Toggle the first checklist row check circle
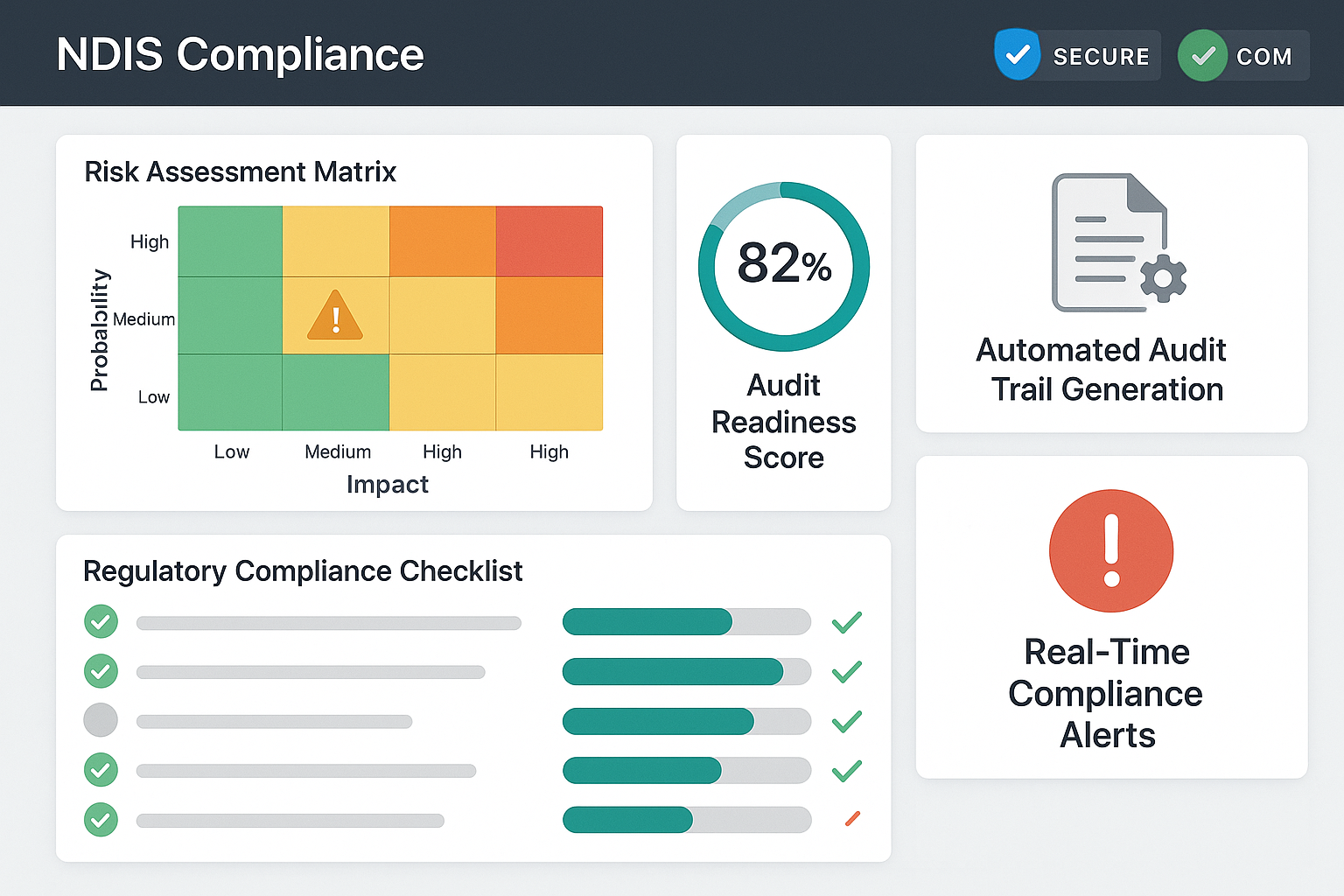 pyautogui.click(x=101, y=622)
